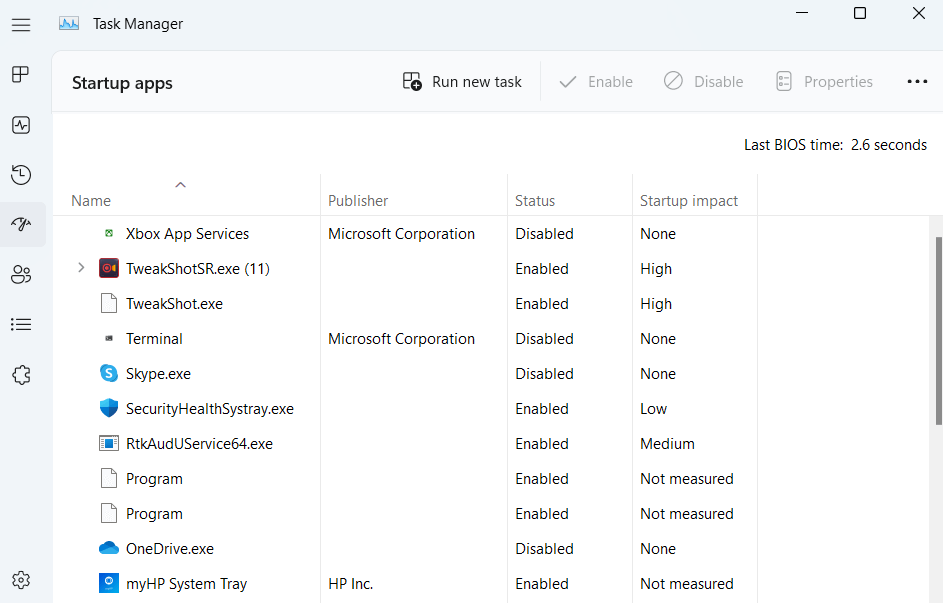This screenshot has height=603, width=943.
Task: Click the TweakShot.exe file icon
Action: [x=109, y=303]
